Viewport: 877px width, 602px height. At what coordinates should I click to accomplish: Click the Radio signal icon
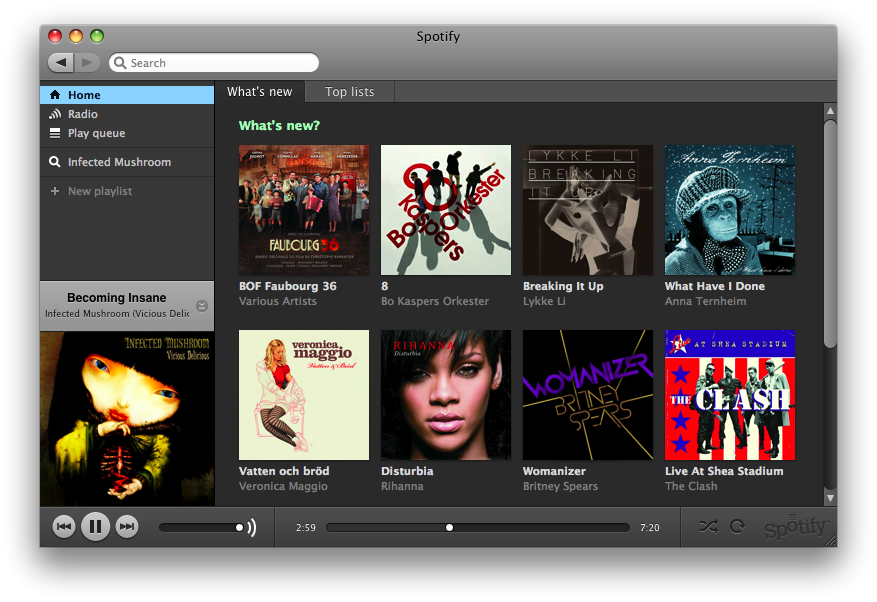(x=55, y=114)
